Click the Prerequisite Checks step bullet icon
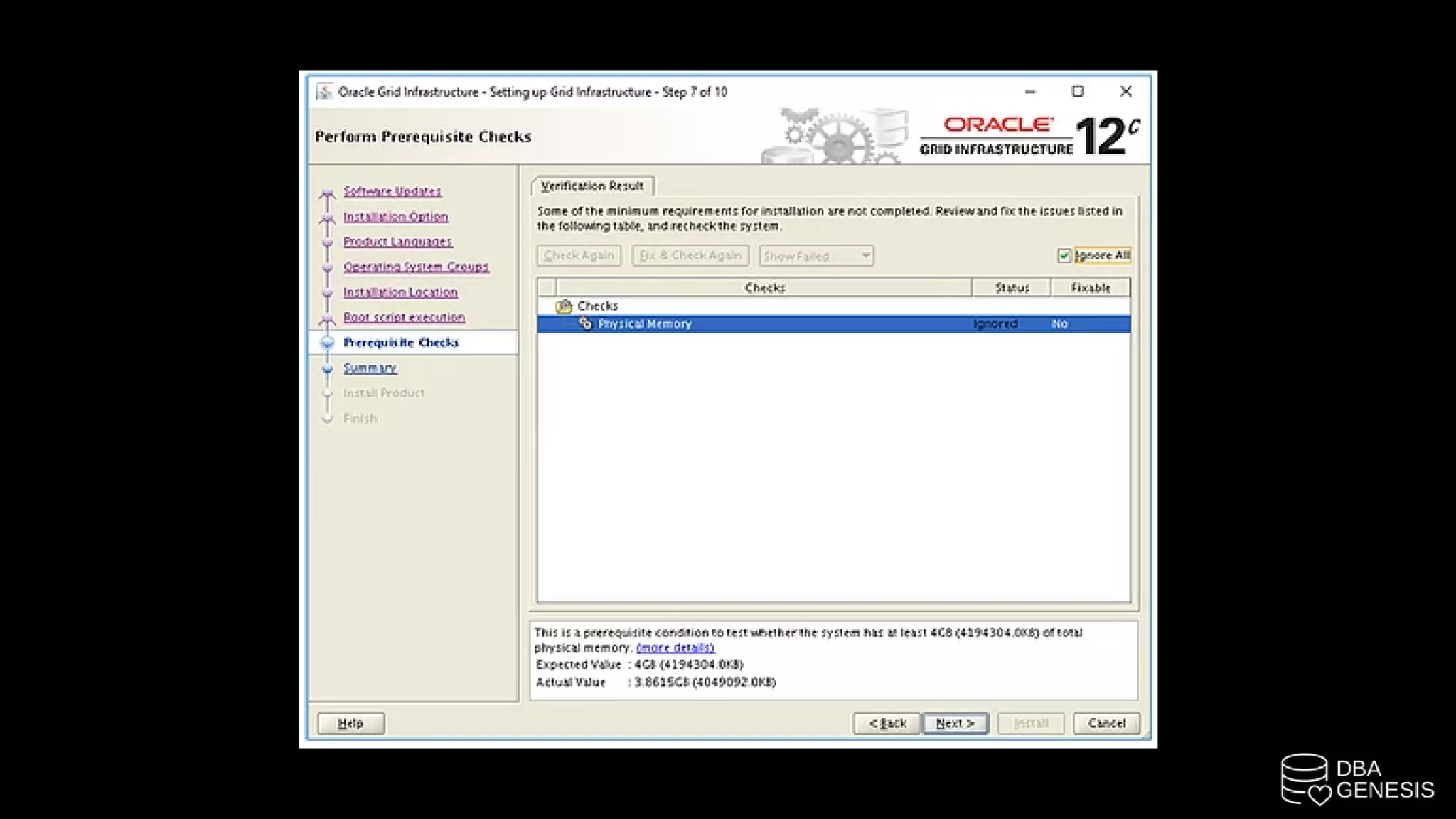The image size is (1456, 819). click(327, 343)
